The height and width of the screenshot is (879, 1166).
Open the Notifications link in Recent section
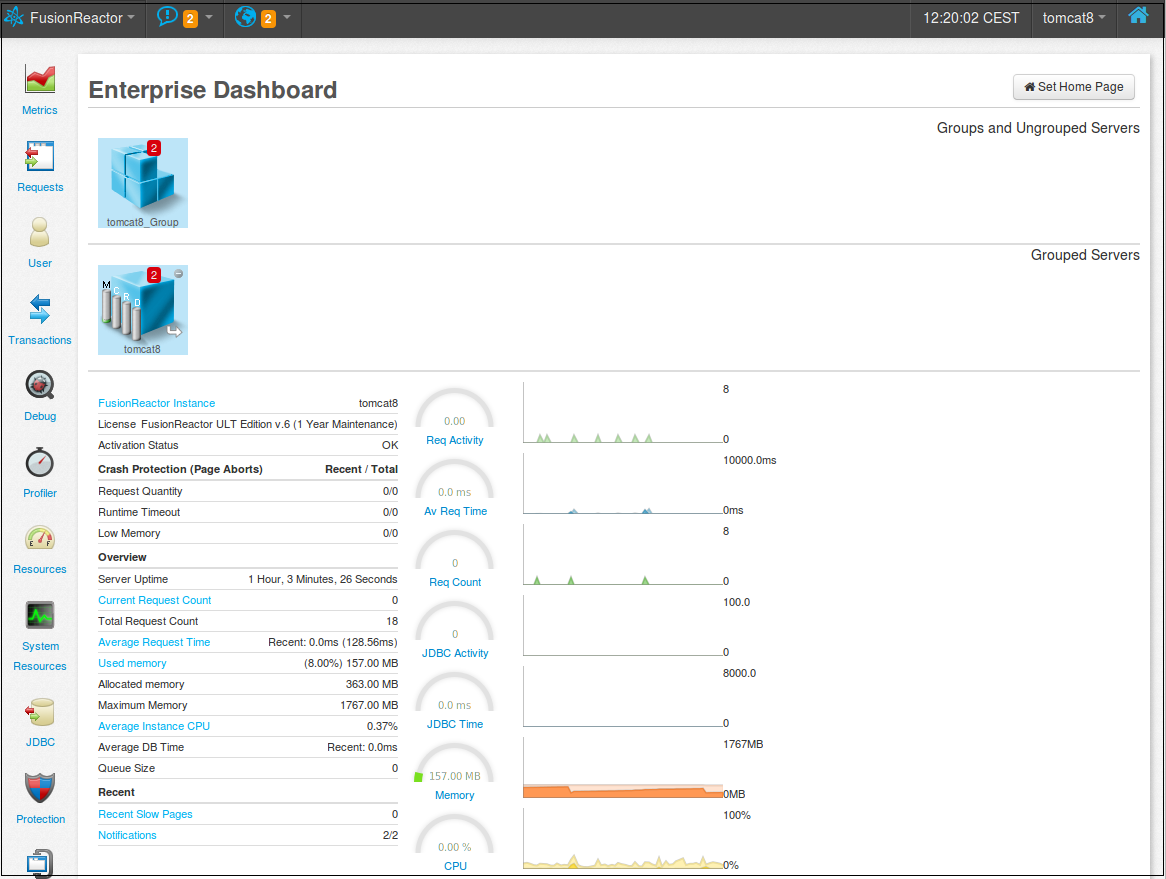click(127, 835)
